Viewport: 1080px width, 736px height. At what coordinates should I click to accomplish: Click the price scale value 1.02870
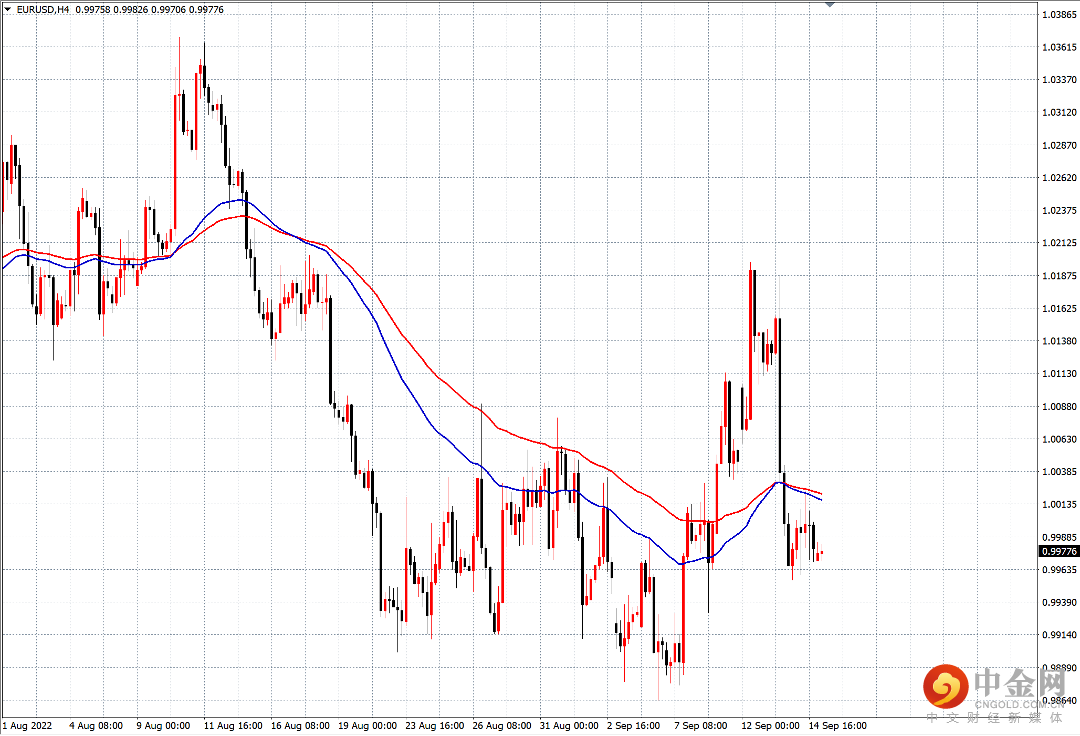point(1059,145)
